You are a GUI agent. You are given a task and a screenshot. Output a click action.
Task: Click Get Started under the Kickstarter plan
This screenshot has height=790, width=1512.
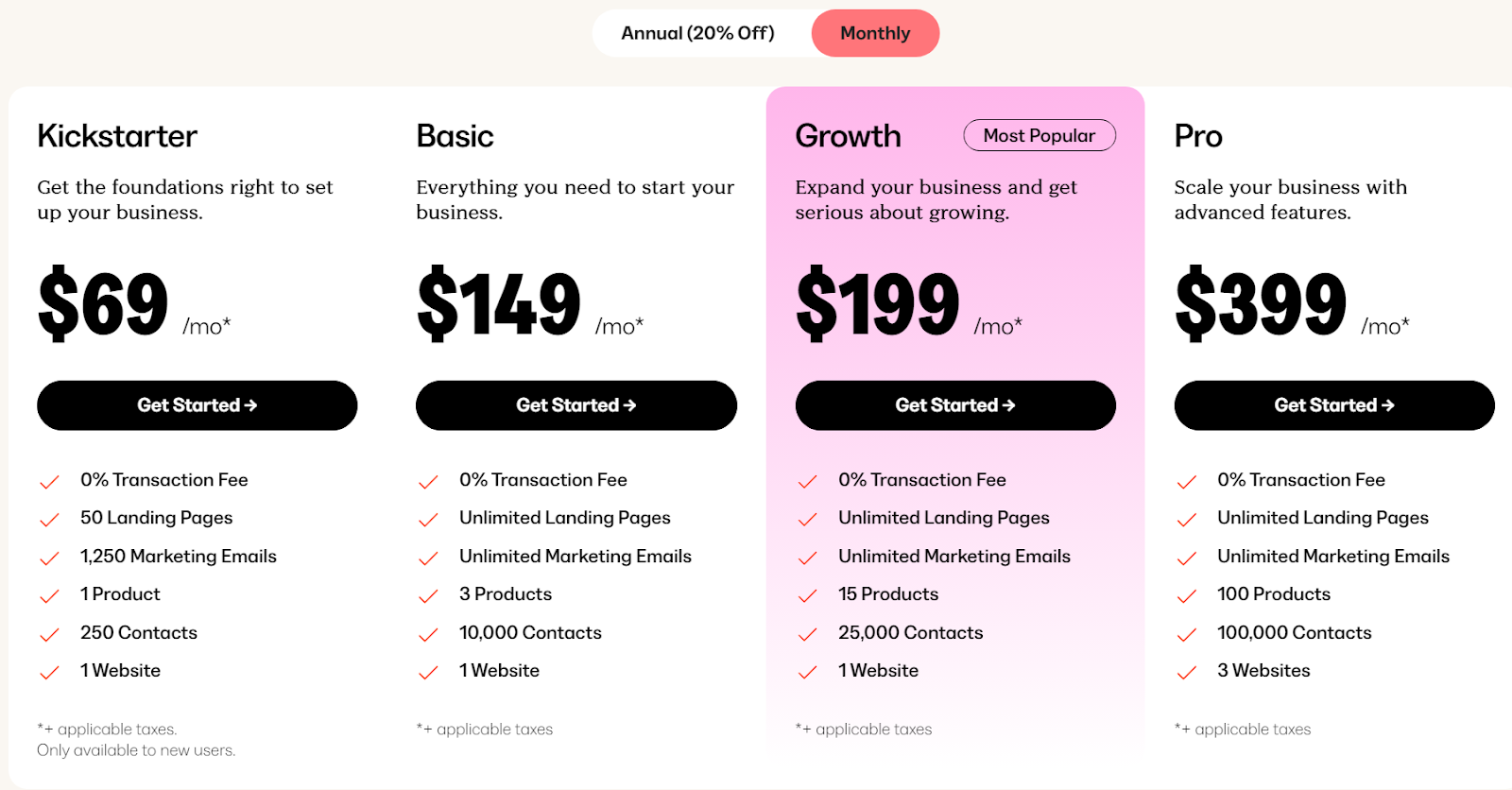[197, 405]
